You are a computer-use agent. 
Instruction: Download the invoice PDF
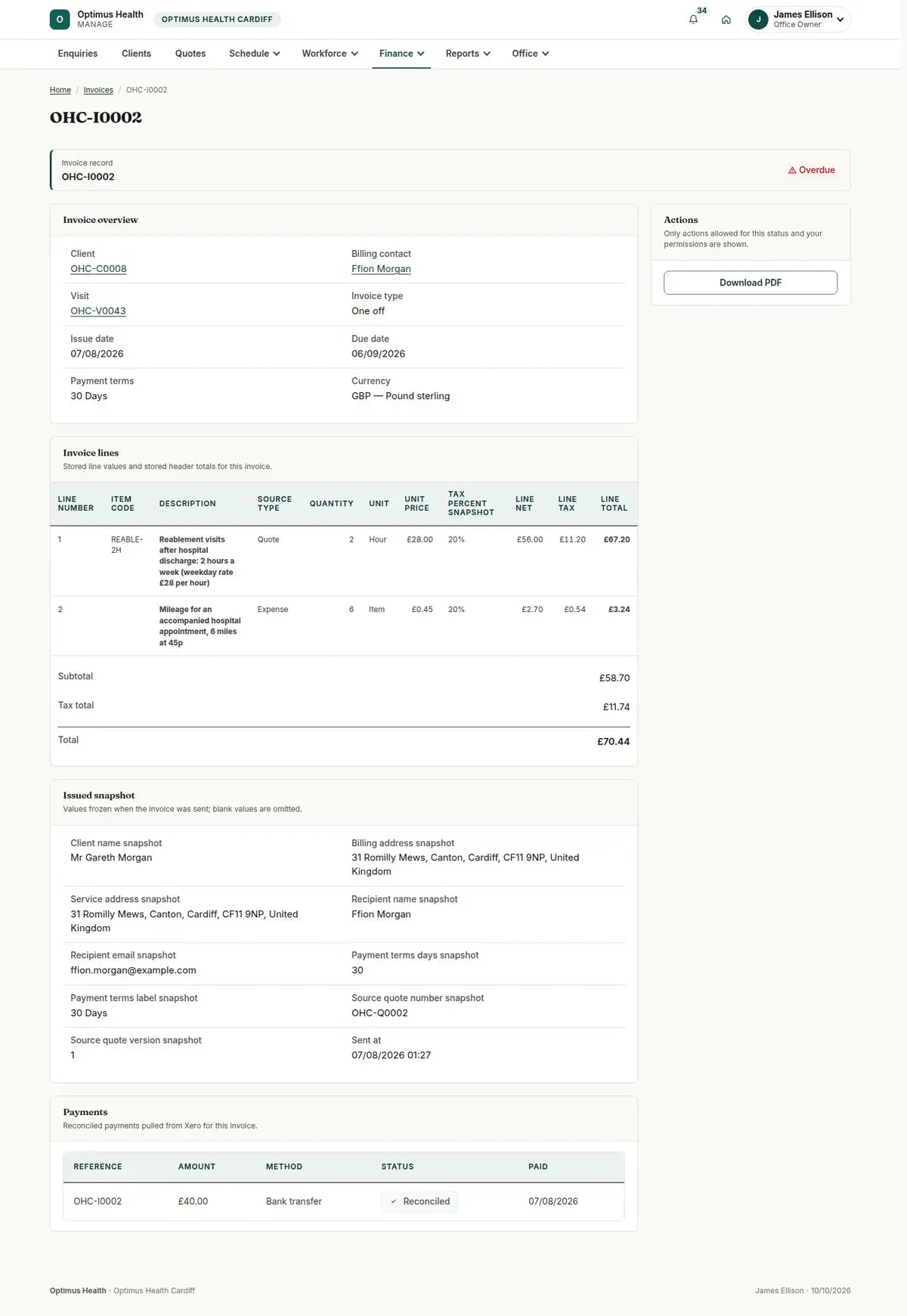[751, 283]
